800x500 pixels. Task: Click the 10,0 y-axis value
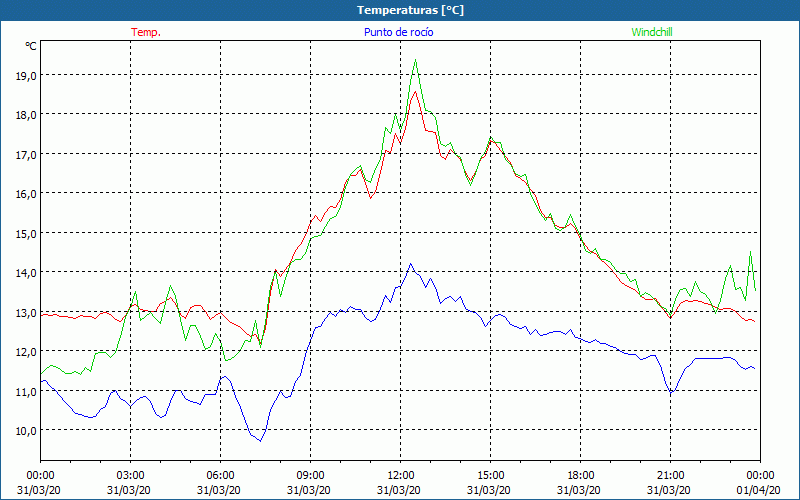click(x=26, y=431)
